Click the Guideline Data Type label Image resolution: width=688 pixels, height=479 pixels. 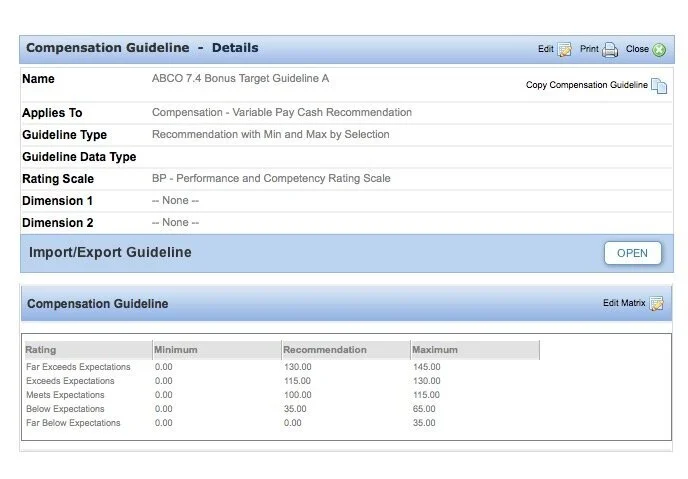(79, 157)
